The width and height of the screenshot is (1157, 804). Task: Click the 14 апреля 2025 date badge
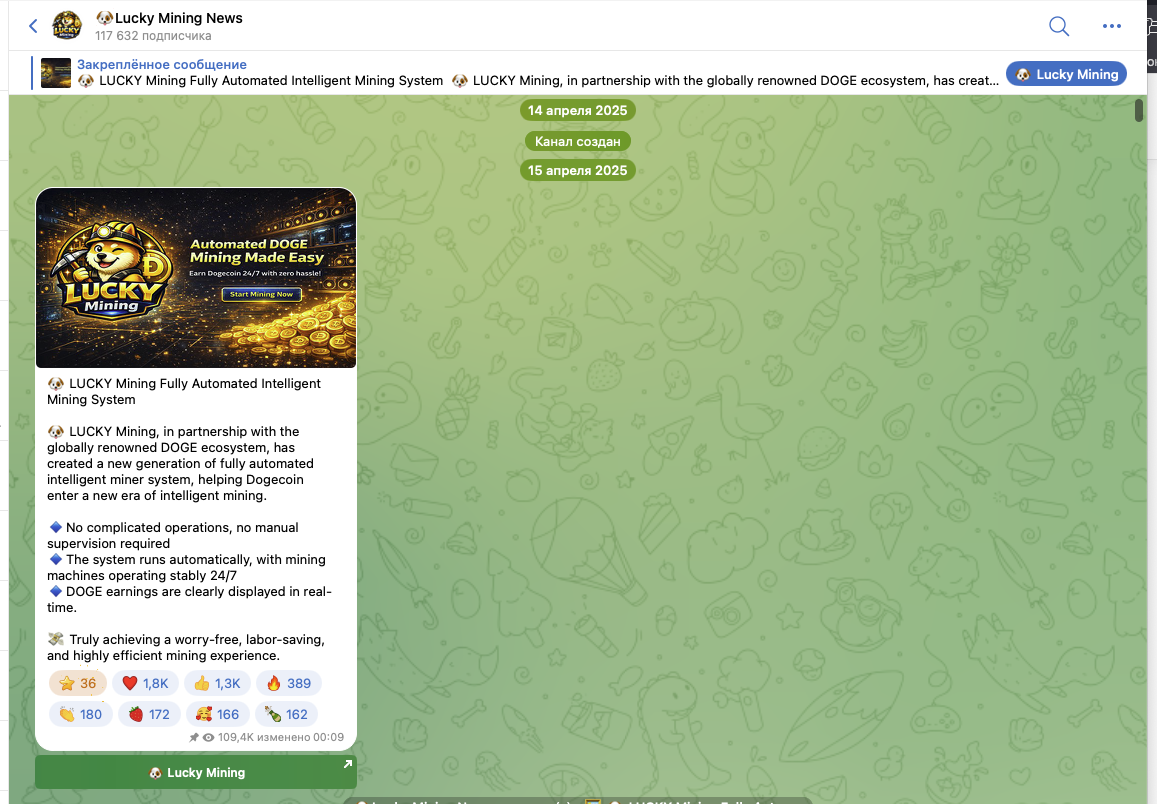[x=577, y=111]
